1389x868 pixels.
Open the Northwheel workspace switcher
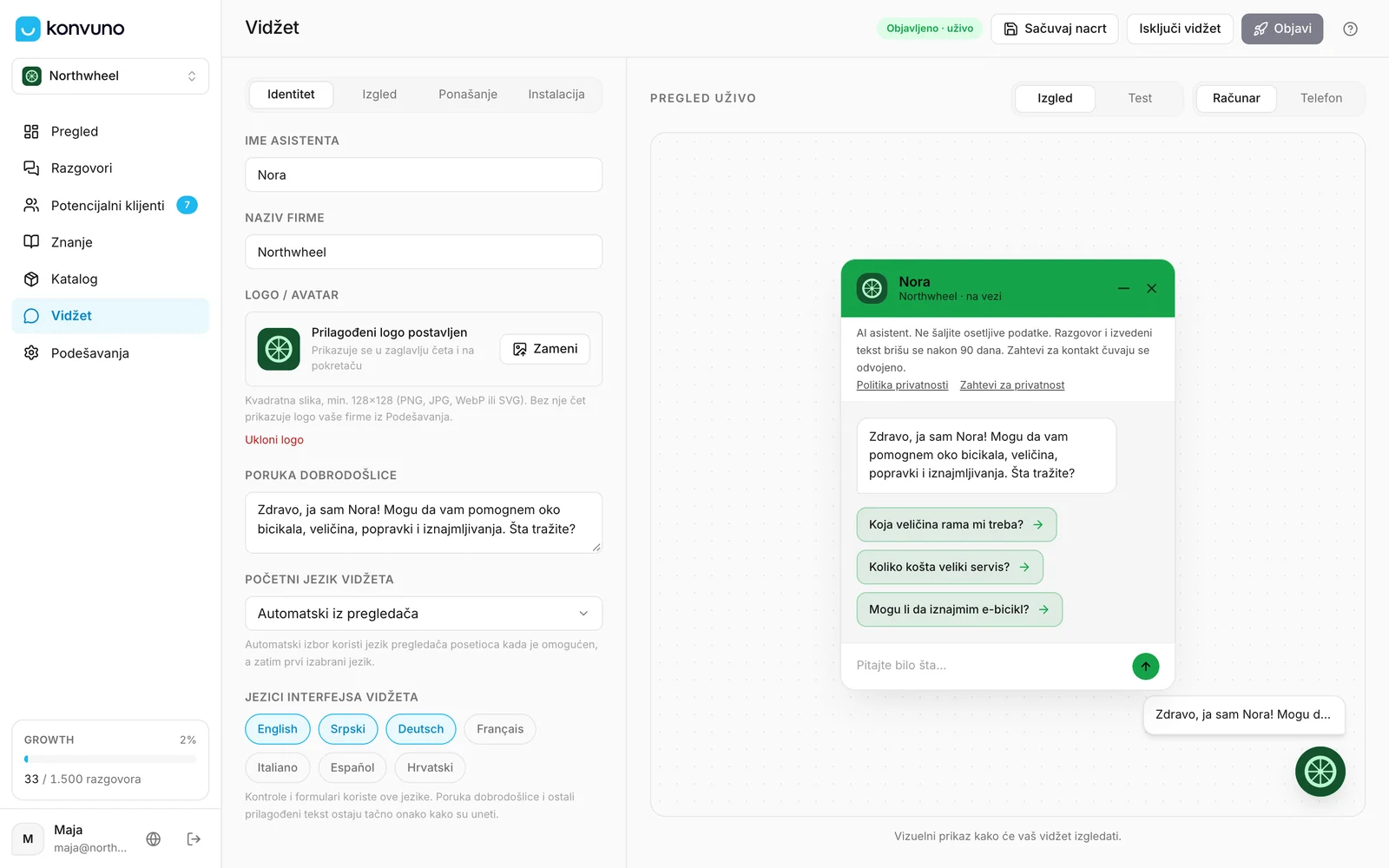point(110,76)
